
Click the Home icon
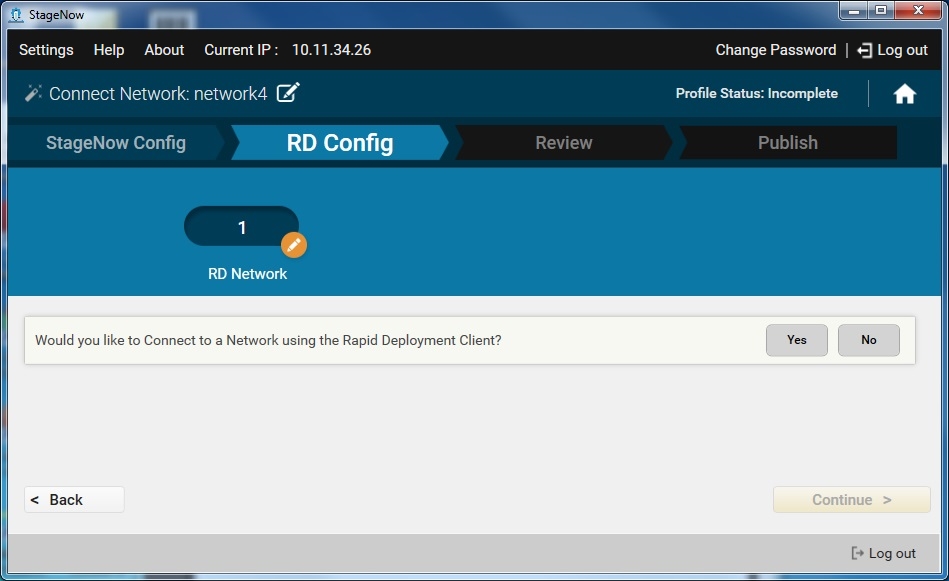(904, 94)
